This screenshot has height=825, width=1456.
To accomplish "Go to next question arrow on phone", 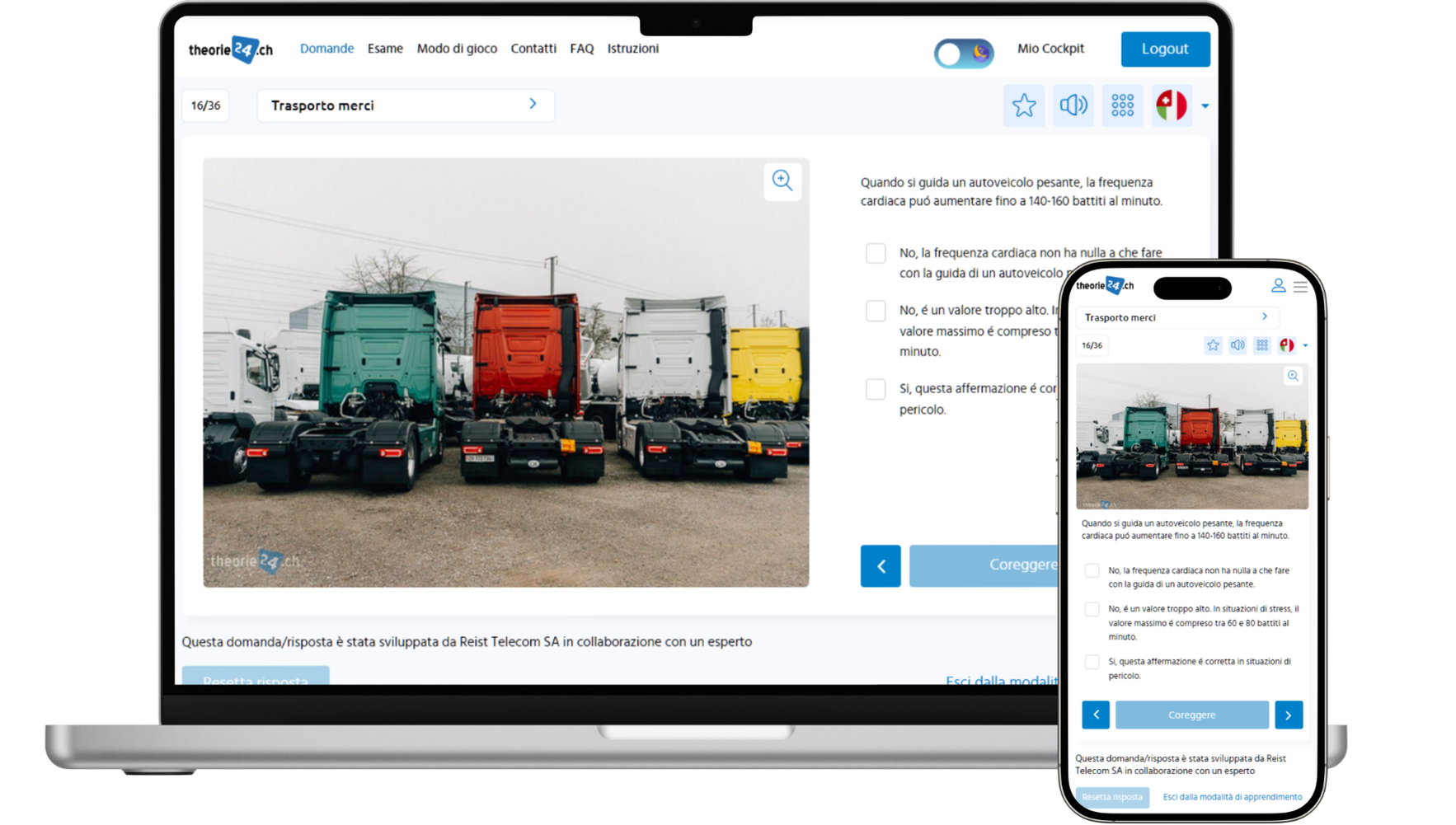I will [1288, 715].
